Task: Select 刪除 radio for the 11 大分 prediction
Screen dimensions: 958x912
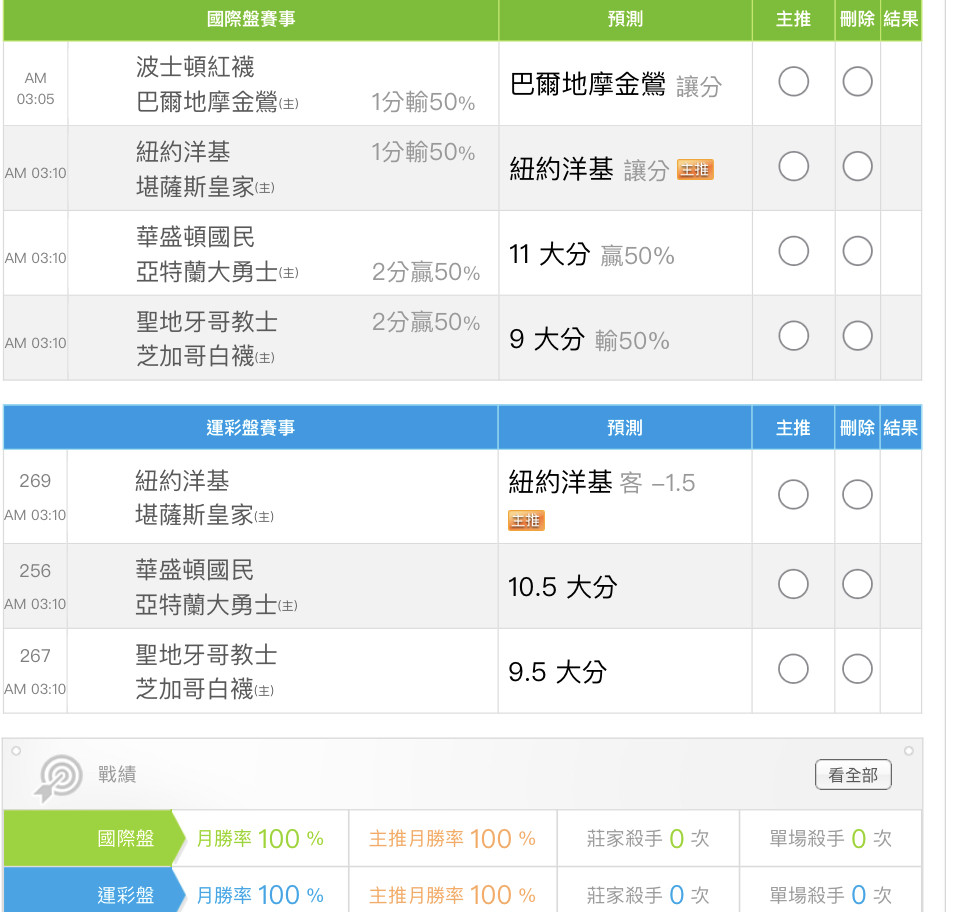Action: pyautogui.click(x=857, y=251)
